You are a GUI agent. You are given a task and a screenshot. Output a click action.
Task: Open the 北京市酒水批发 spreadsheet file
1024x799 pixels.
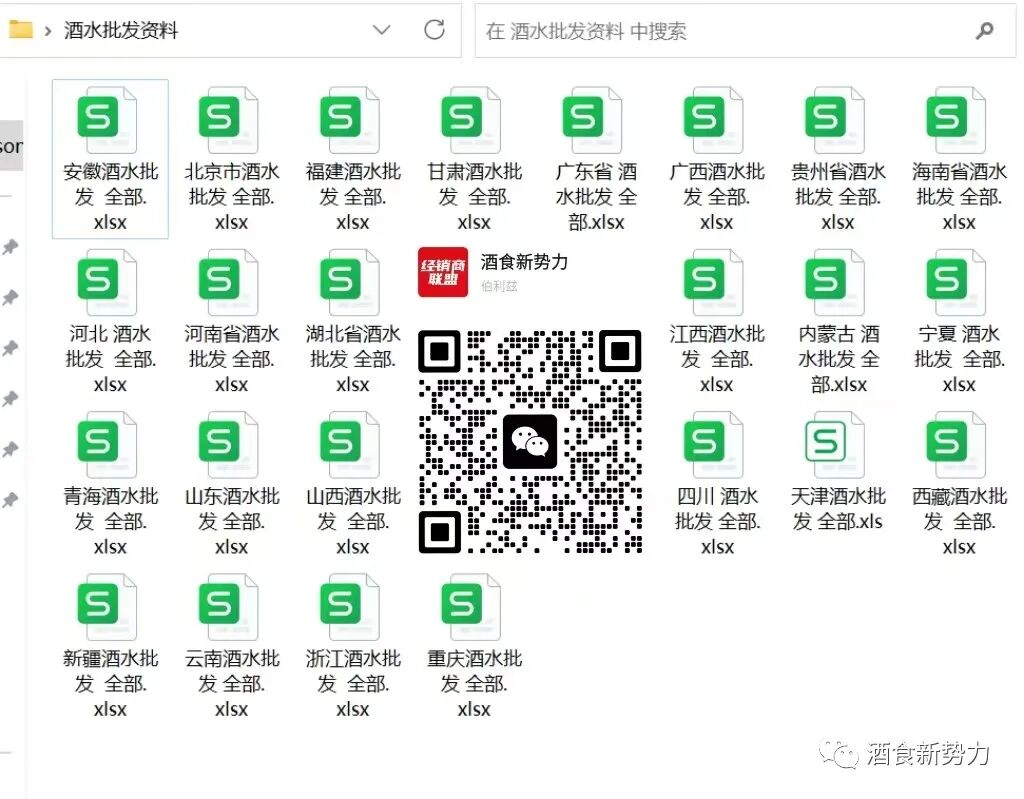coord(230,120)
